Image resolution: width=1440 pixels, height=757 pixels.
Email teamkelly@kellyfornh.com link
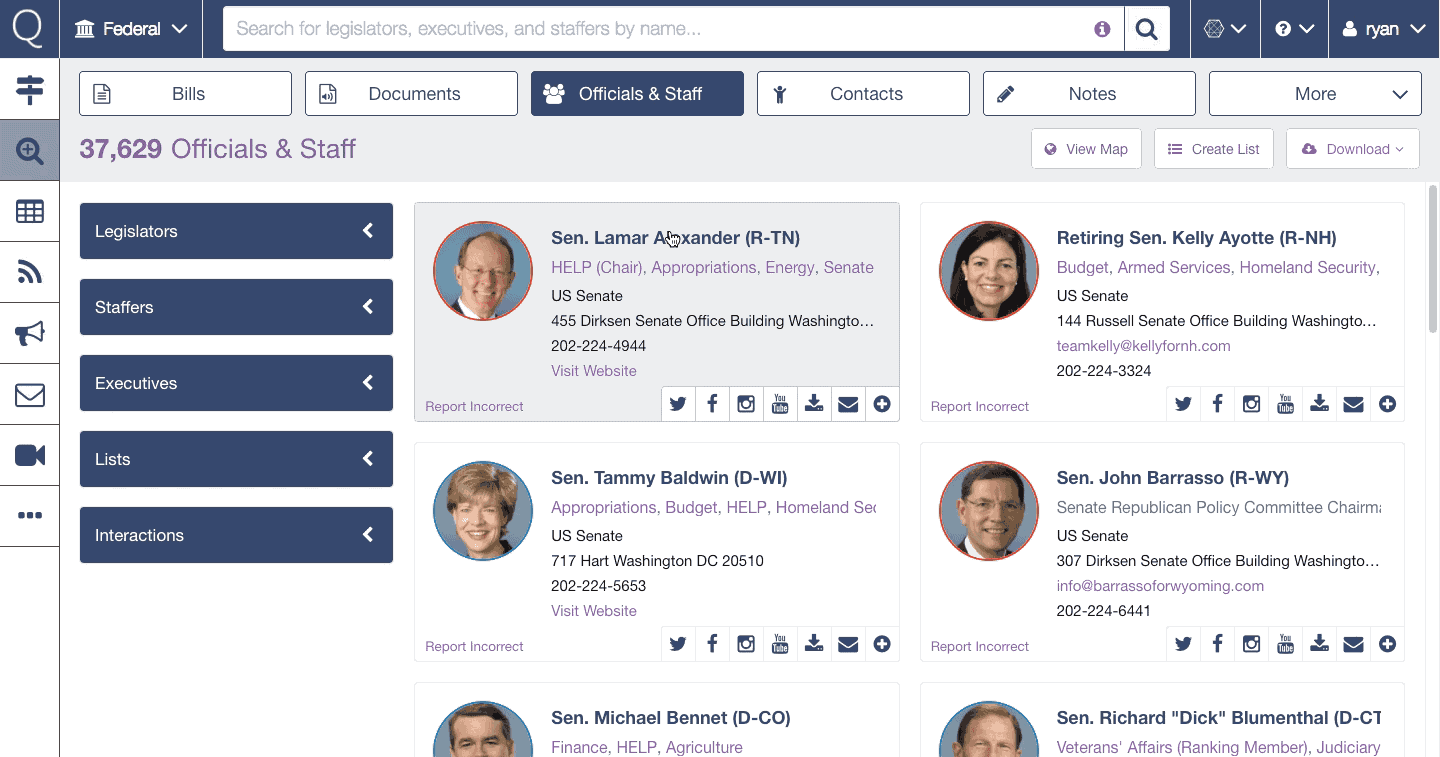1143,346
